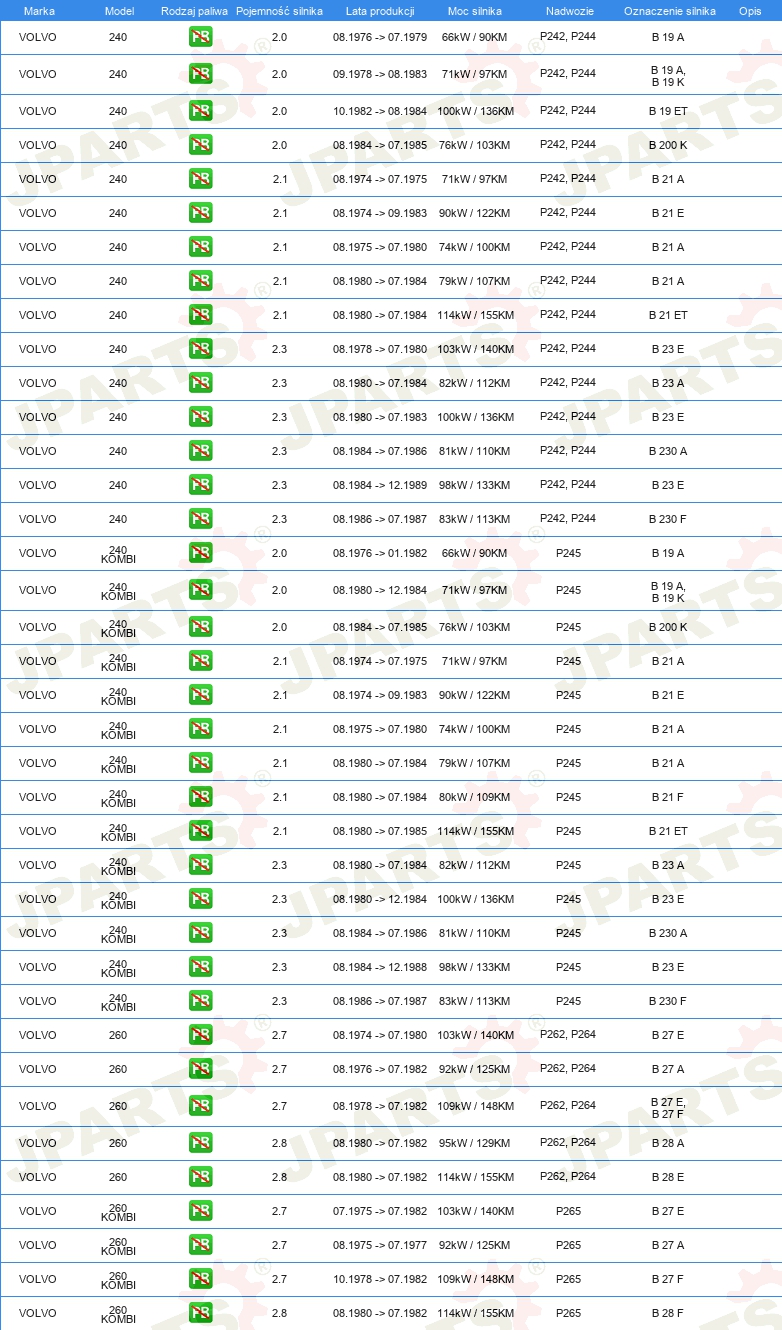782x1330 pixels.
Task: Click the Opis column header
Action: [750, 10]
